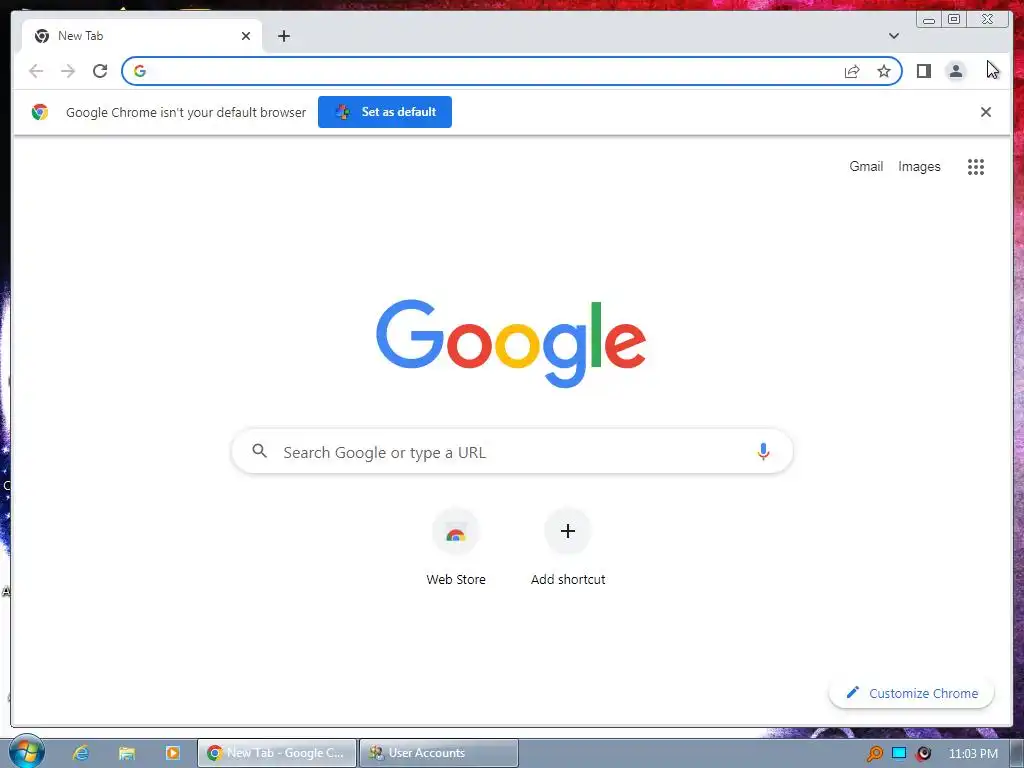The height and width of the screenshot is (768, 1024).
Task: Open the Google apps grid
Action: click(976, 167)
